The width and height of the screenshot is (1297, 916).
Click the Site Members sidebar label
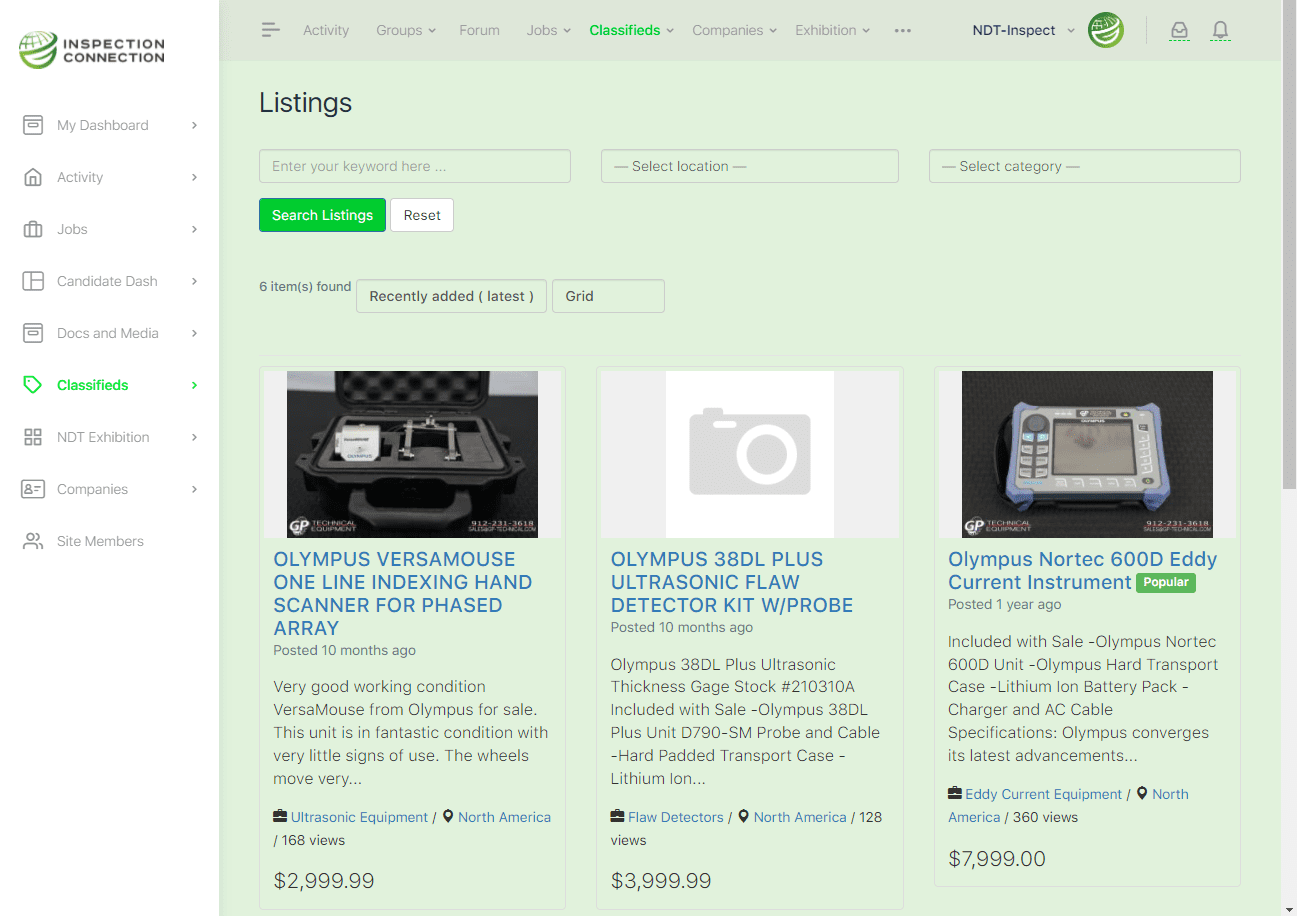point(100,541)
